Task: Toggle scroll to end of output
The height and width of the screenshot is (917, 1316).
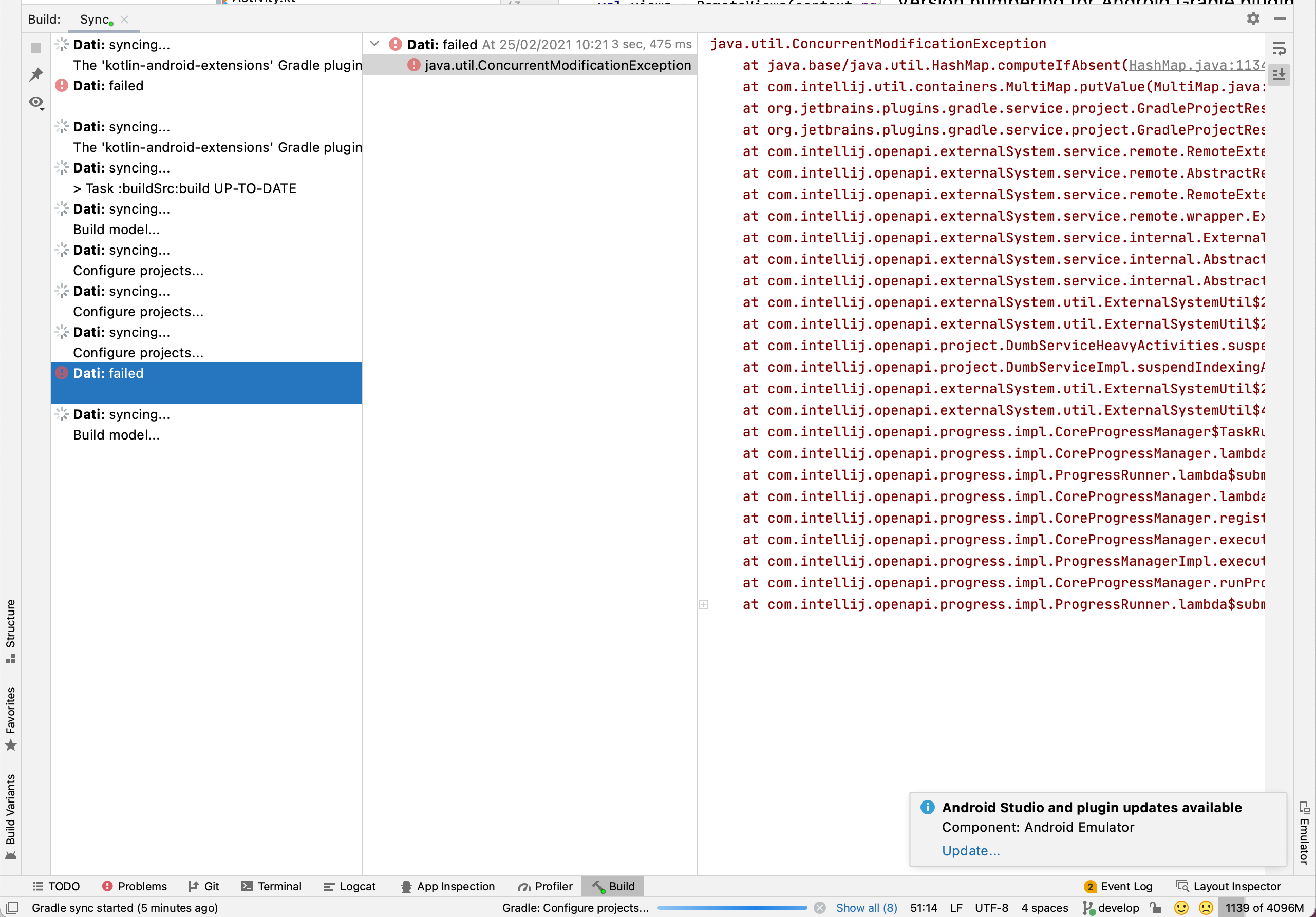Action: coord(1278,74)
